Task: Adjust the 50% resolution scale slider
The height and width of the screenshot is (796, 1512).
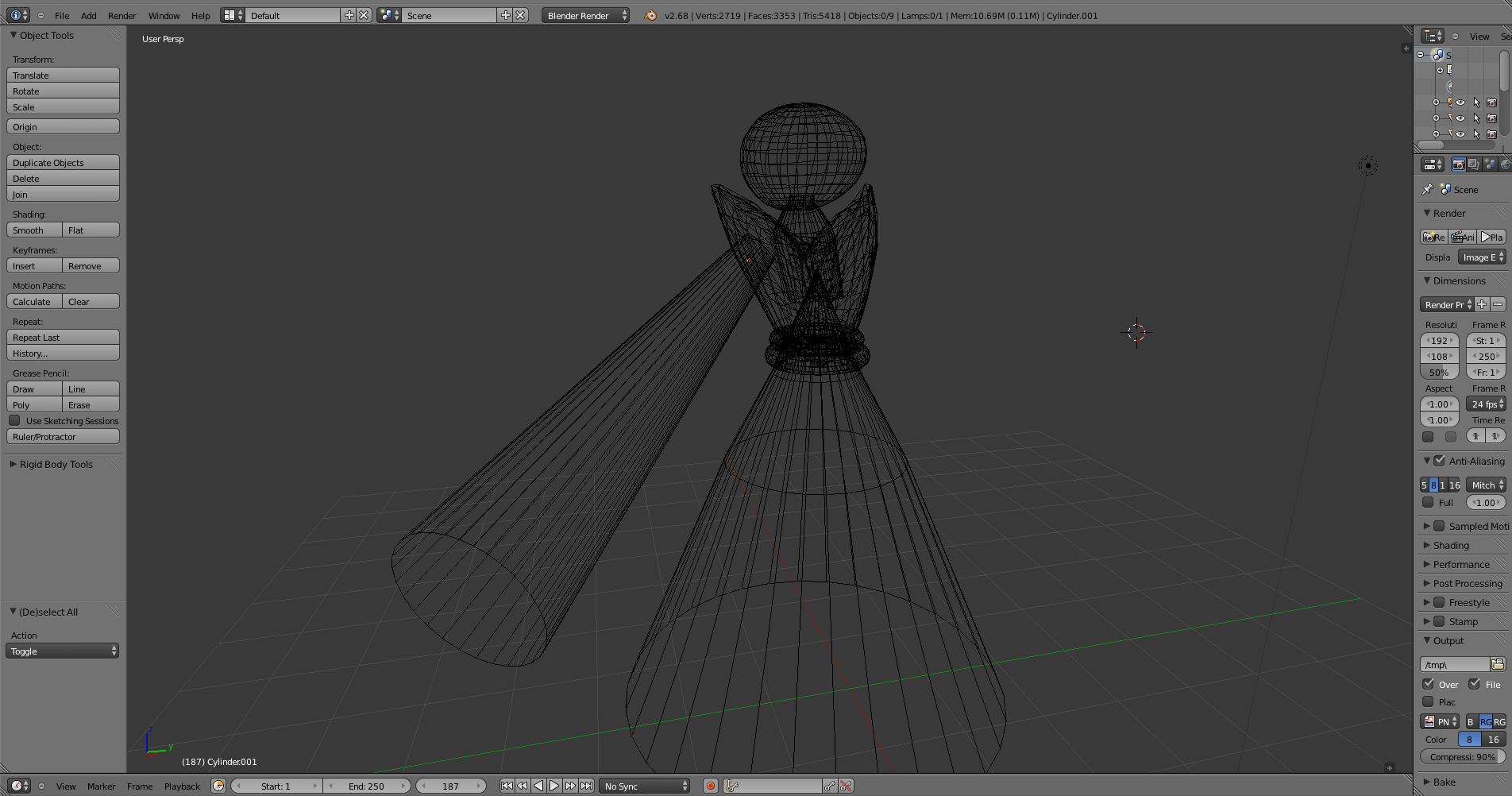Action: pyautogui.click(x=1439, y=372)
